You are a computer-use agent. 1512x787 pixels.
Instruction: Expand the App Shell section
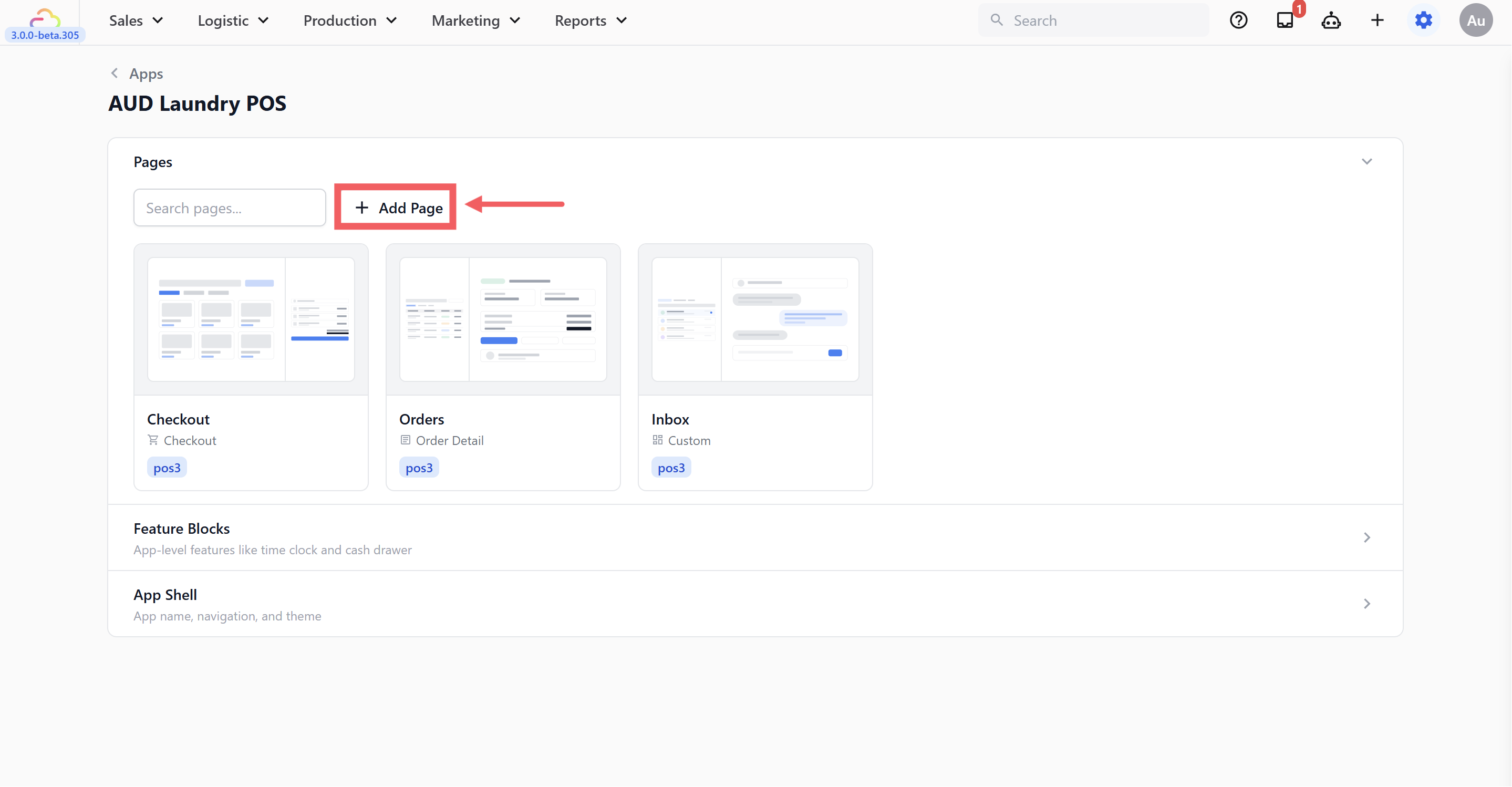click(1366, 604)
